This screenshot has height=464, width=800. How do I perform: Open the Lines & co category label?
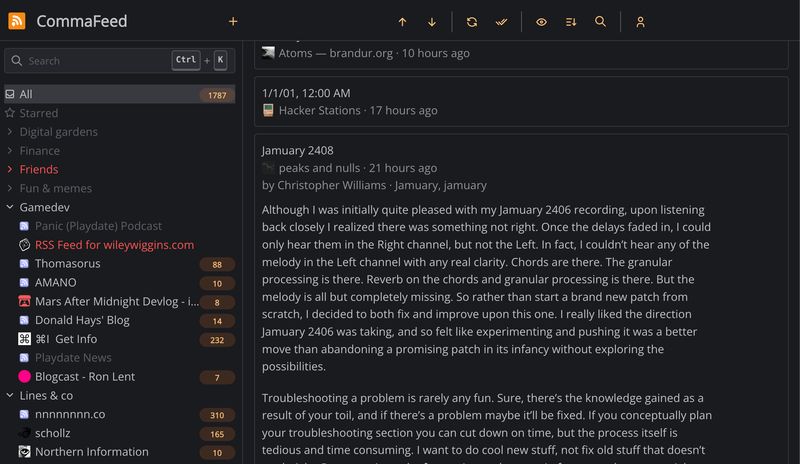point(46,395)
